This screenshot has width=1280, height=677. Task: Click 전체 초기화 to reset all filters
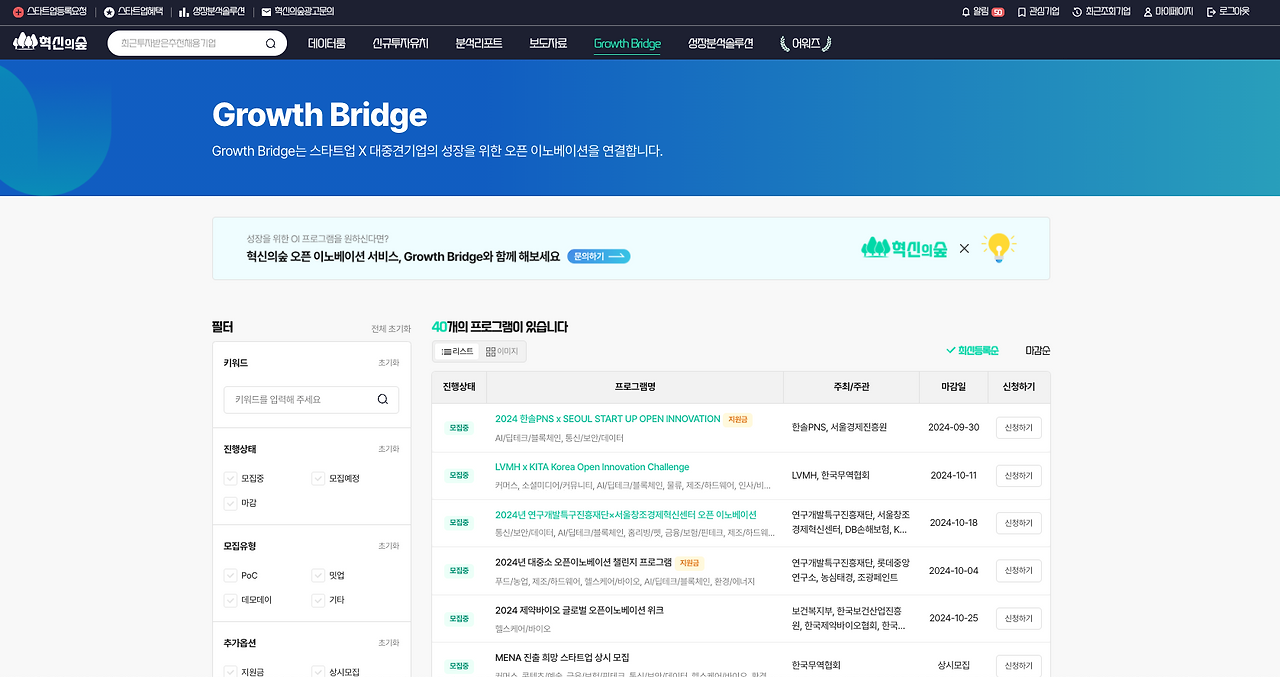391,329
